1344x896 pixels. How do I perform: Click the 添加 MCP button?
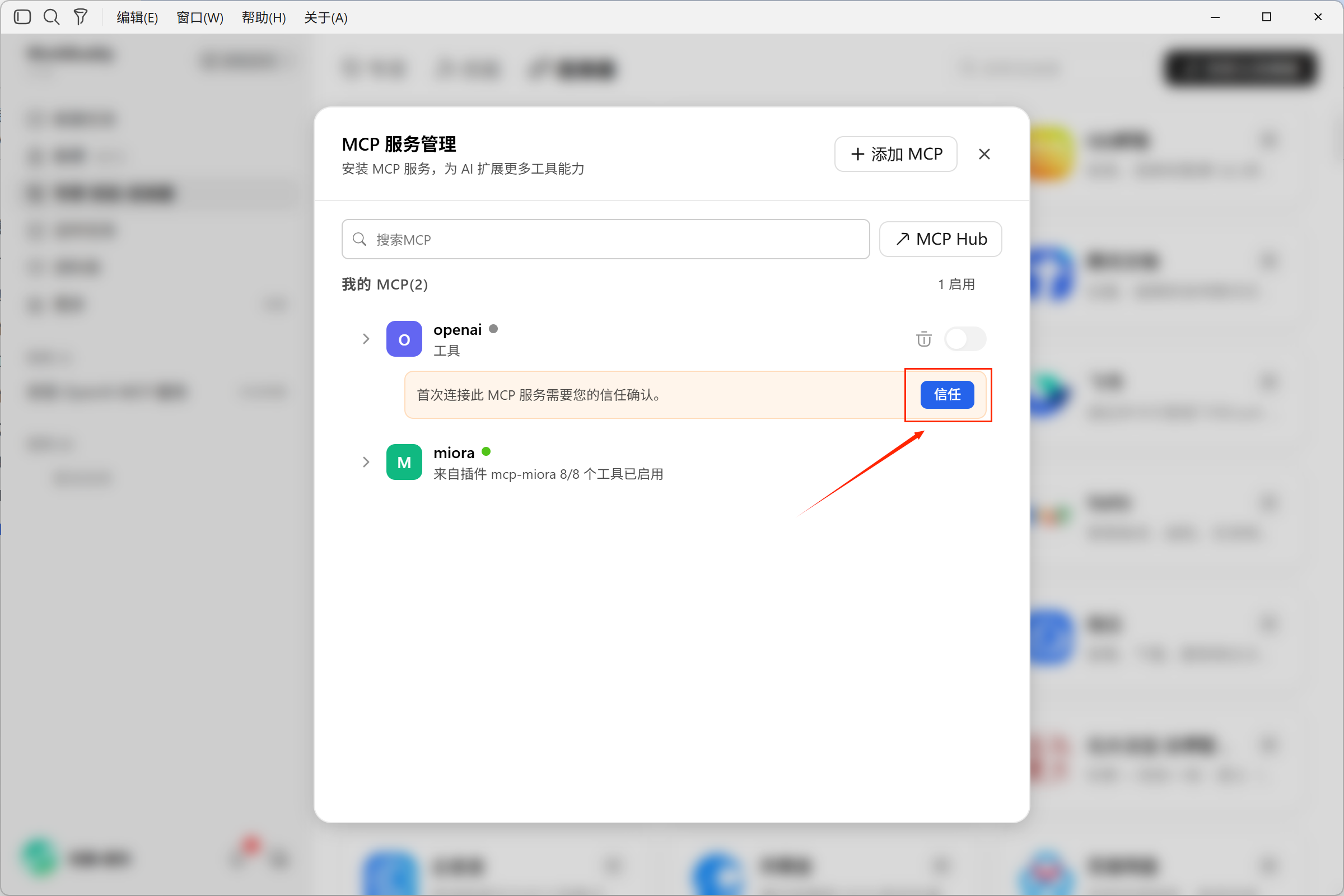pos(895,155)
